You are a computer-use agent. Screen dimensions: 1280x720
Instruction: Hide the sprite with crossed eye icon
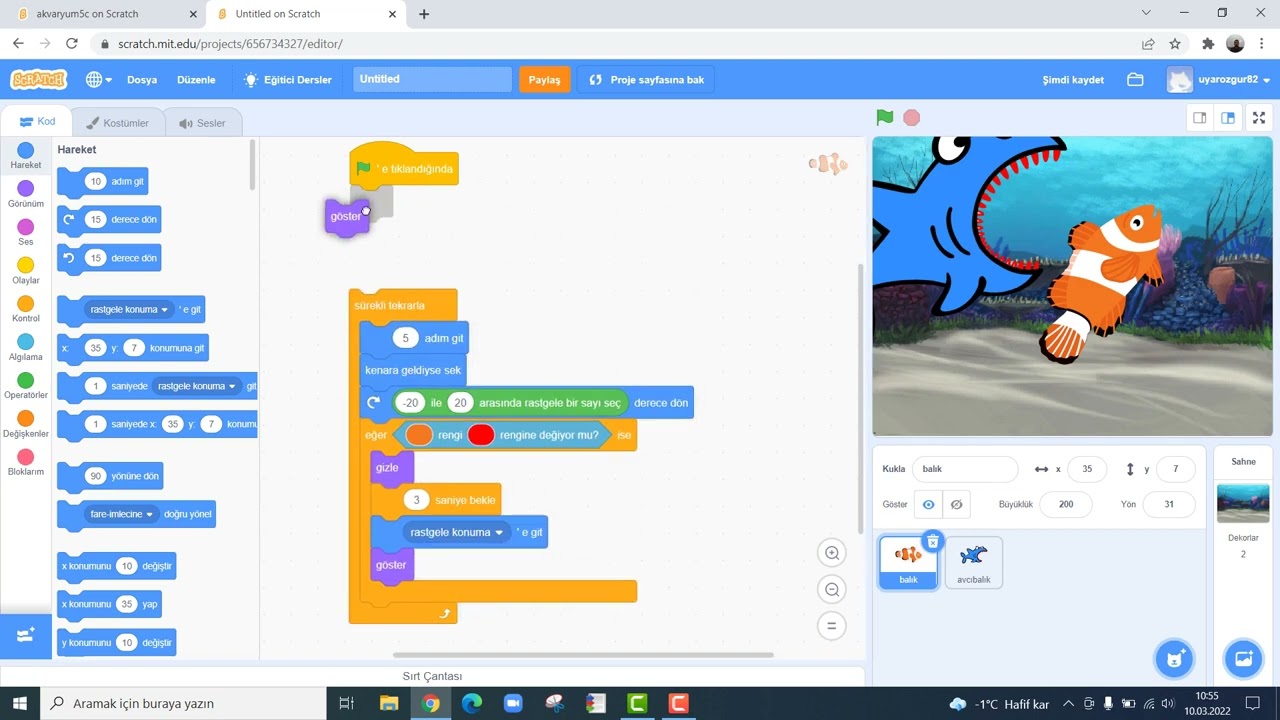click(956, 505)
